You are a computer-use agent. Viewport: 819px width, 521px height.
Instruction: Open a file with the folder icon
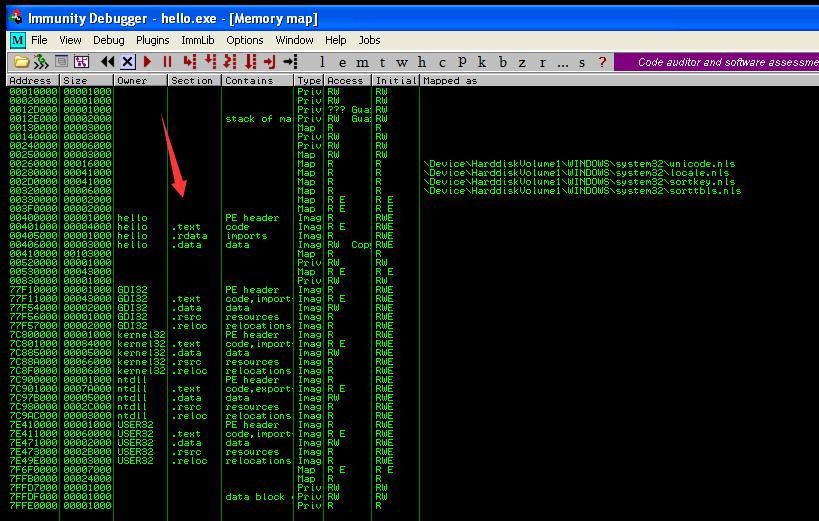click(21, 62)
